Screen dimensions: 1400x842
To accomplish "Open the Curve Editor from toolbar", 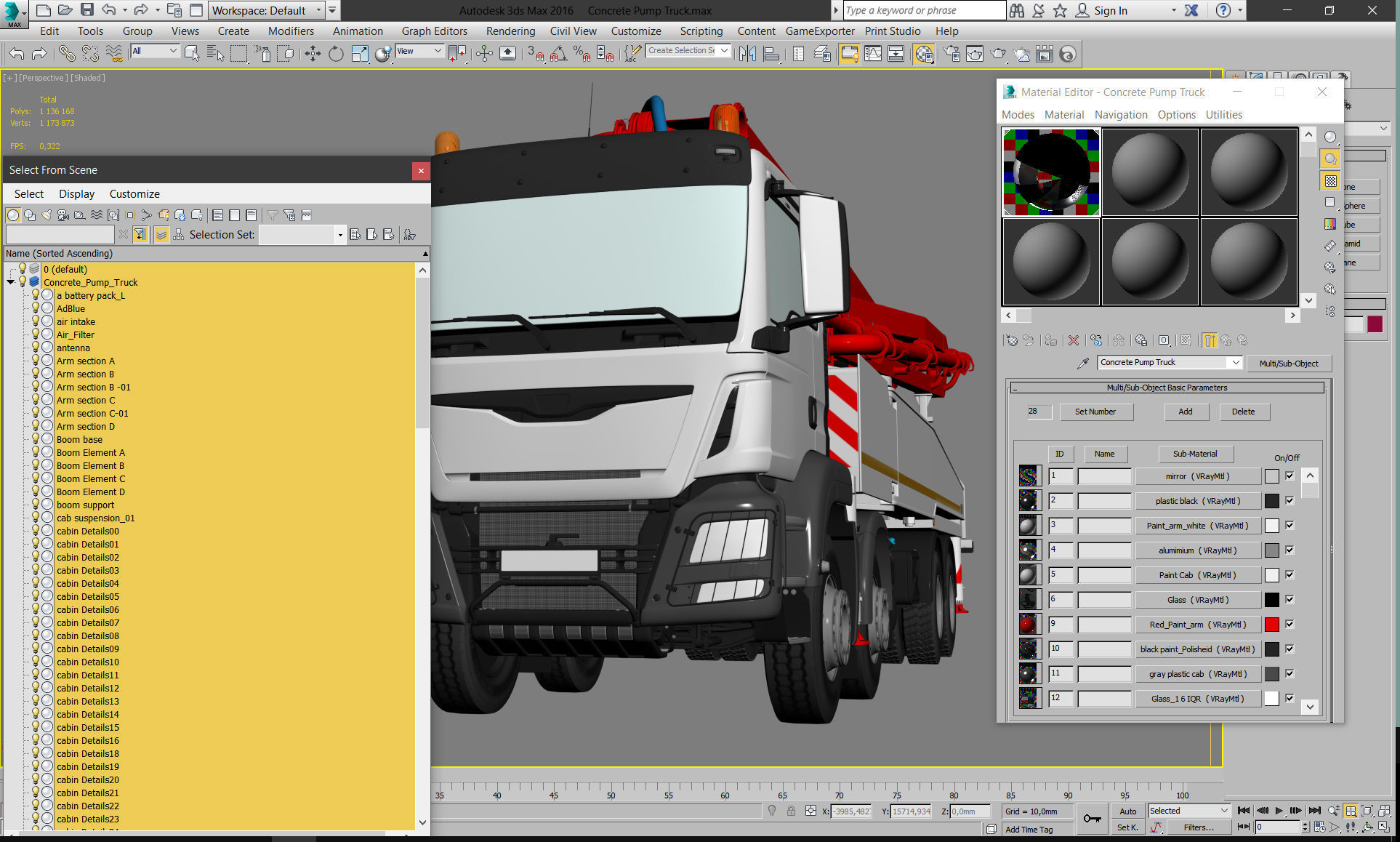I will click(x=872, y=54).
